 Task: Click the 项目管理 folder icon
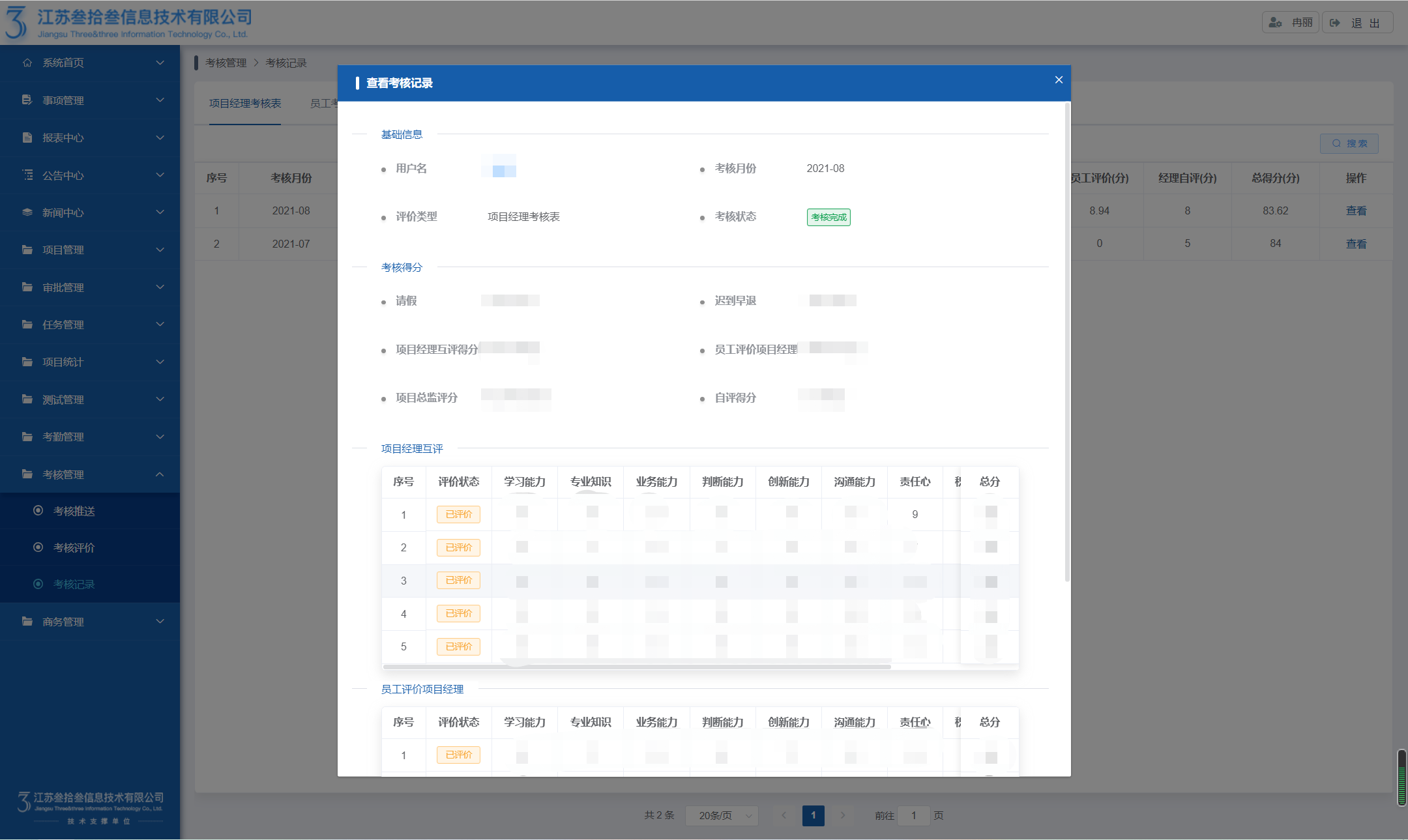pyautogui.click(x=27, y=250)
